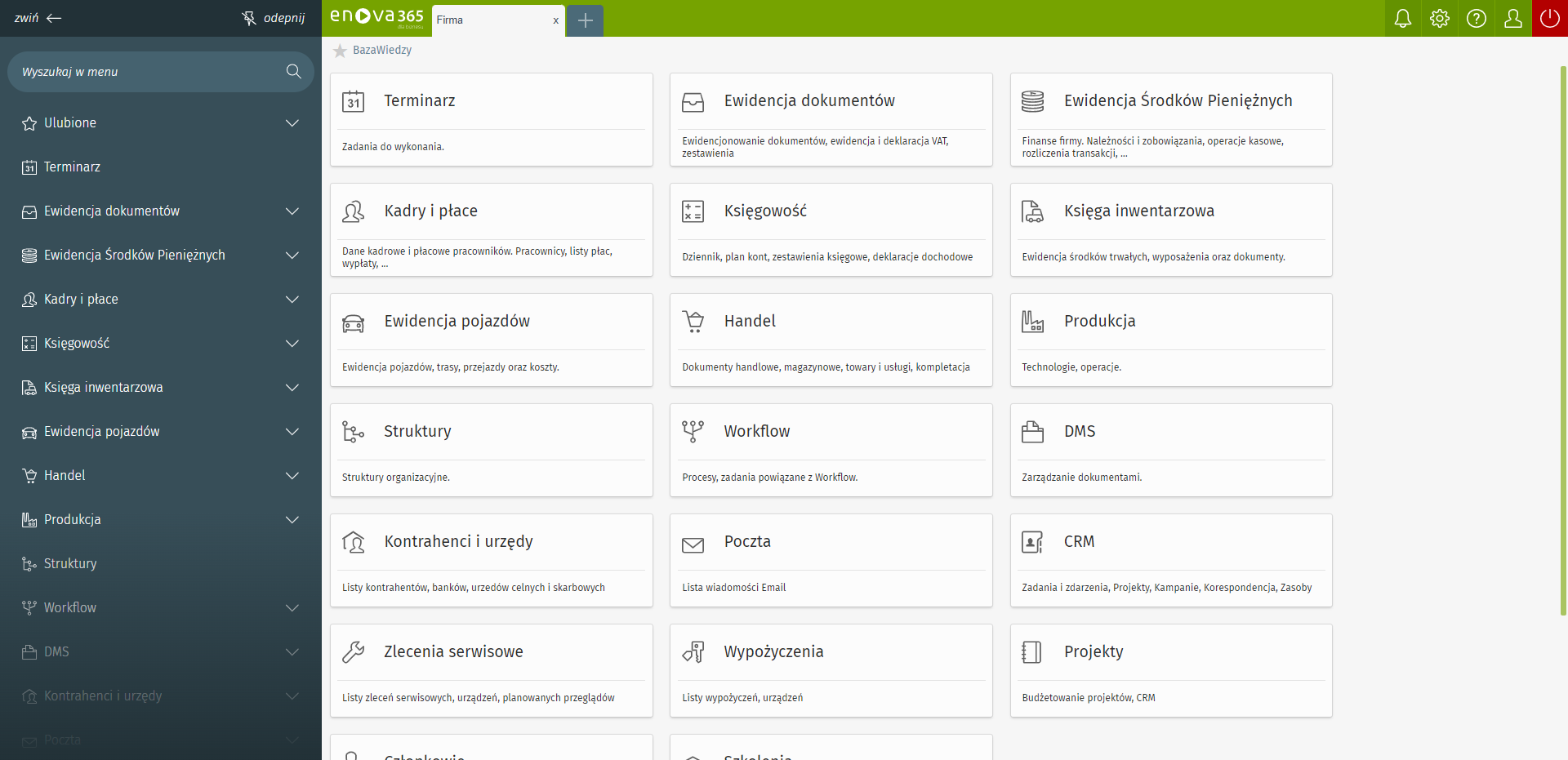Open a new tab with plus button
Screen dimensions: 1568x760
[585, 20]
